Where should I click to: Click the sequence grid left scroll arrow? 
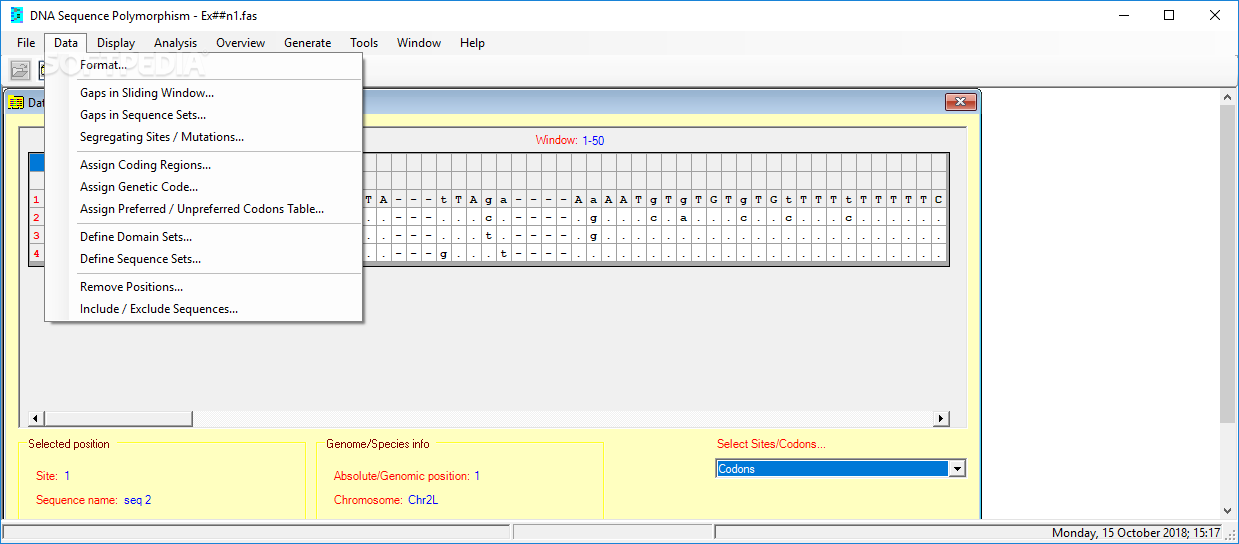point(36,419)
